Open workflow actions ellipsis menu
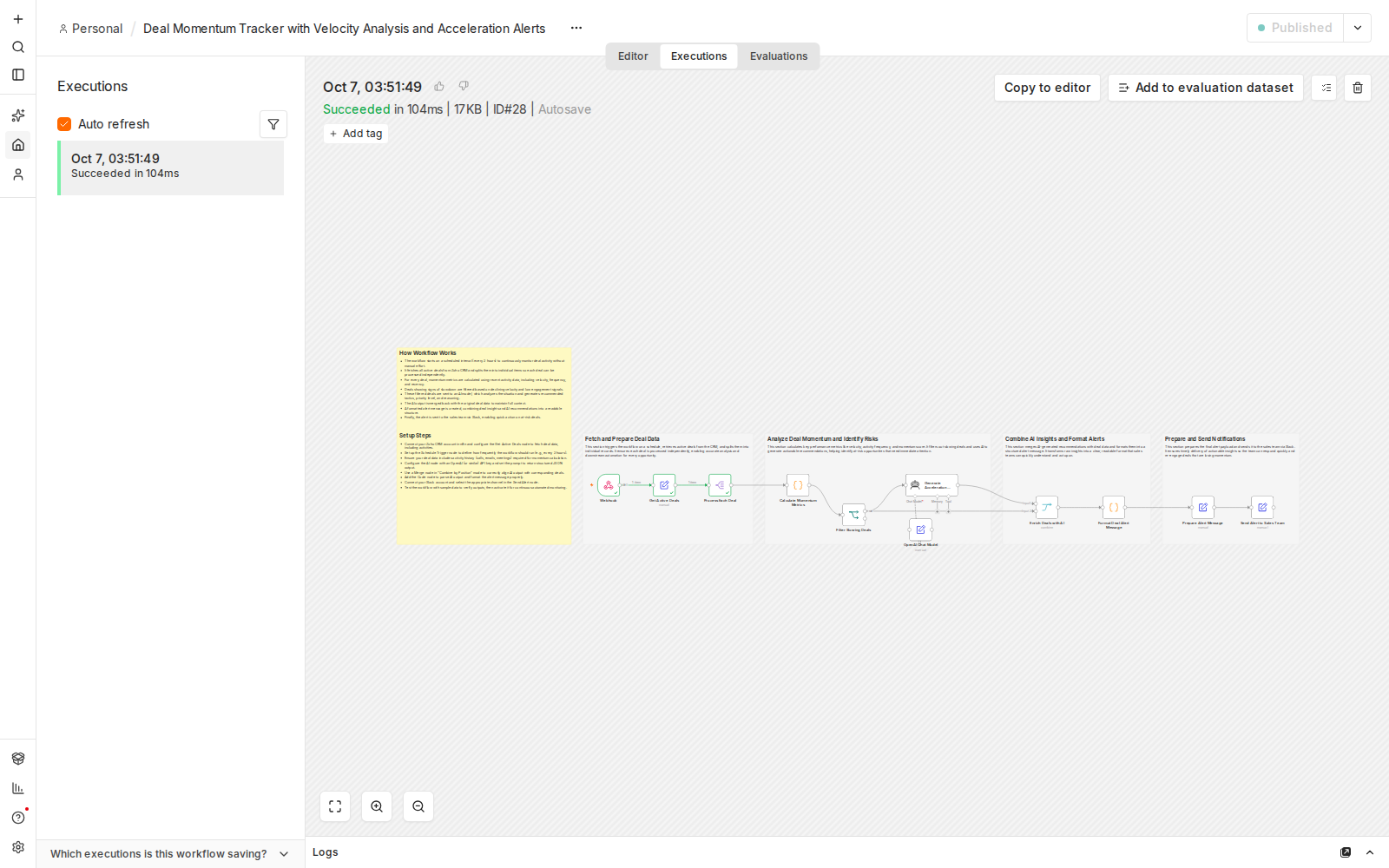 tap(576, 28)
